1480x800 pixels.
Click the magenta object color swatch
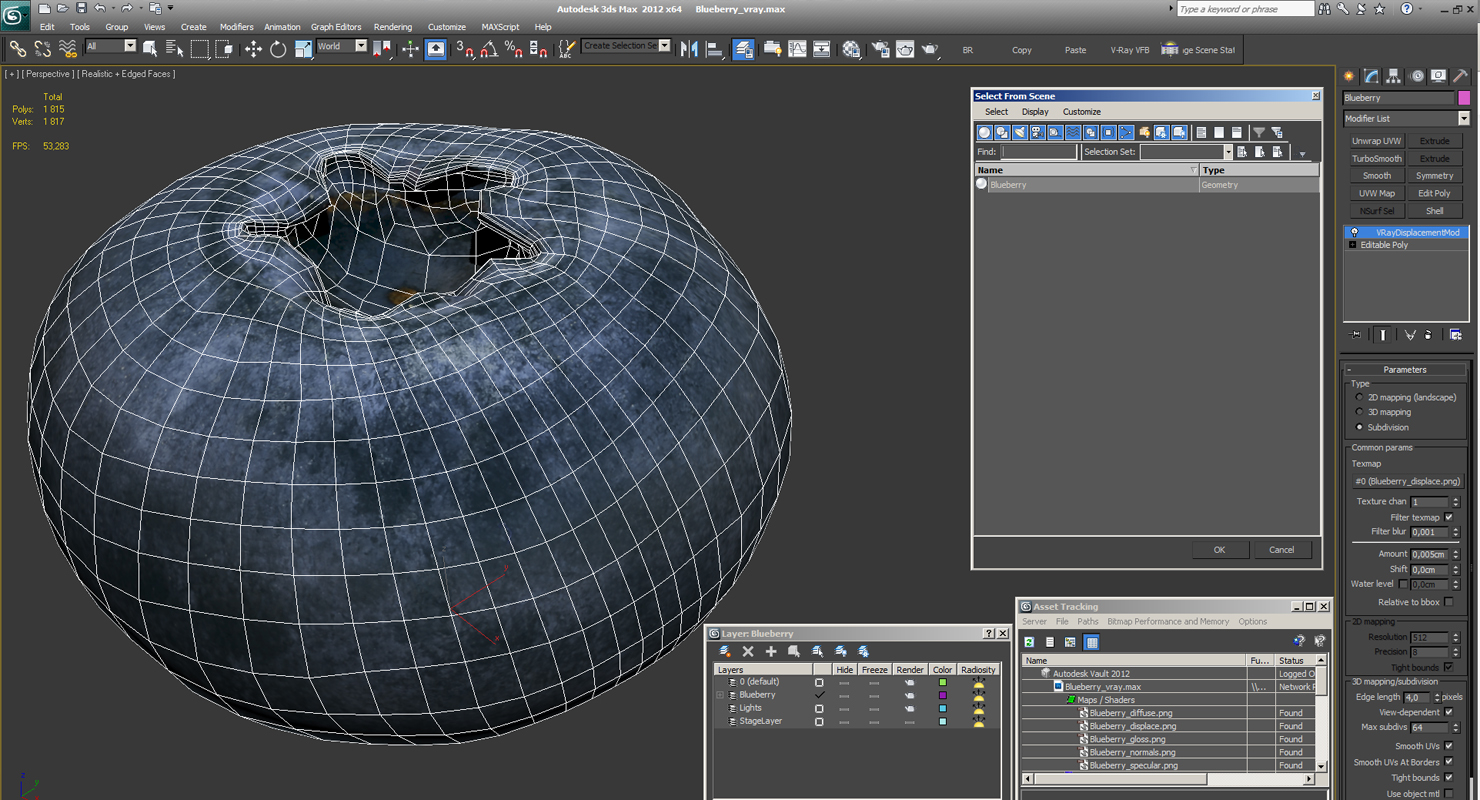tap(1464, 98)
